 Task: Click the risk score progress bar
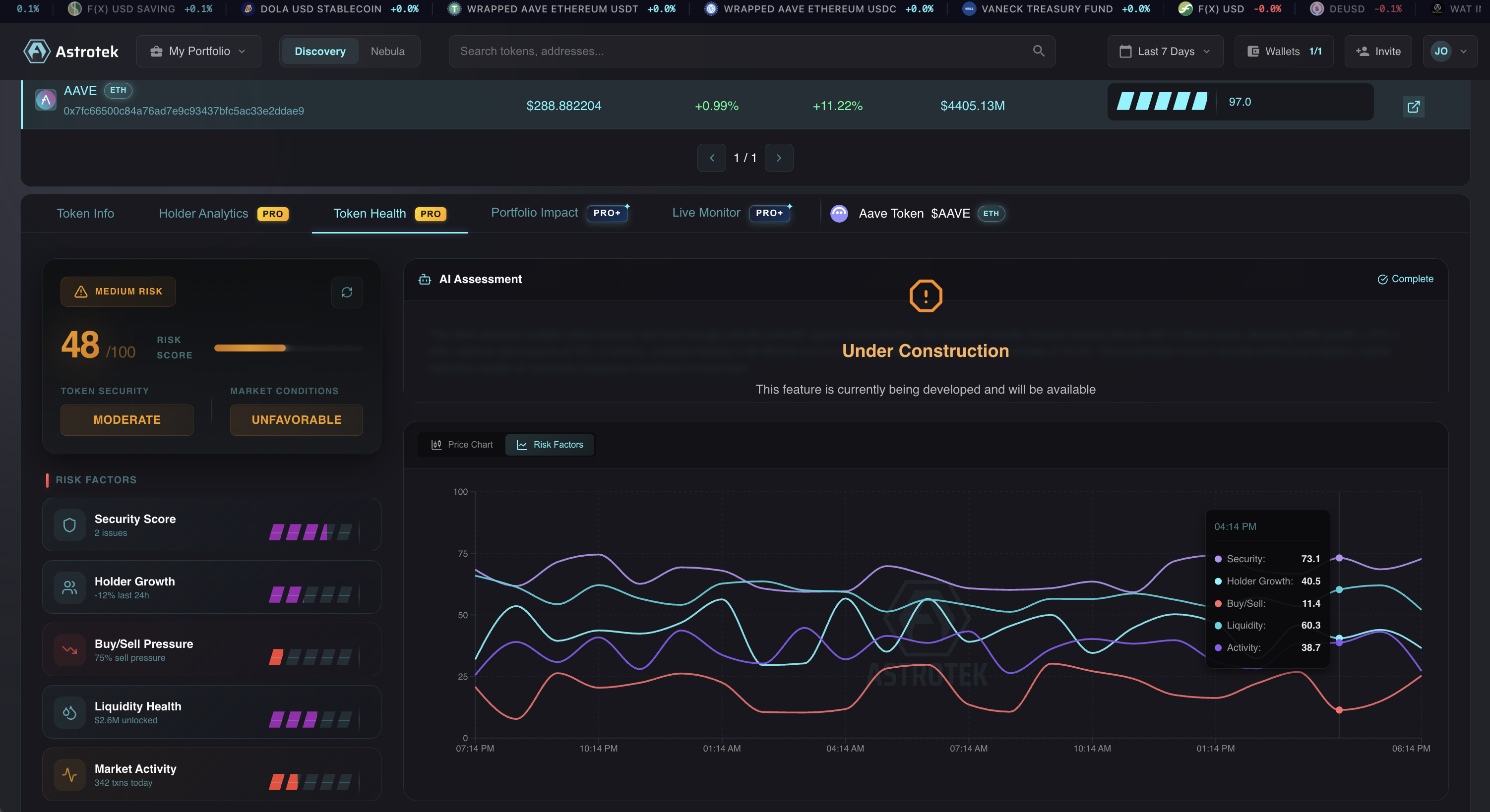click(x=288, y=348)
